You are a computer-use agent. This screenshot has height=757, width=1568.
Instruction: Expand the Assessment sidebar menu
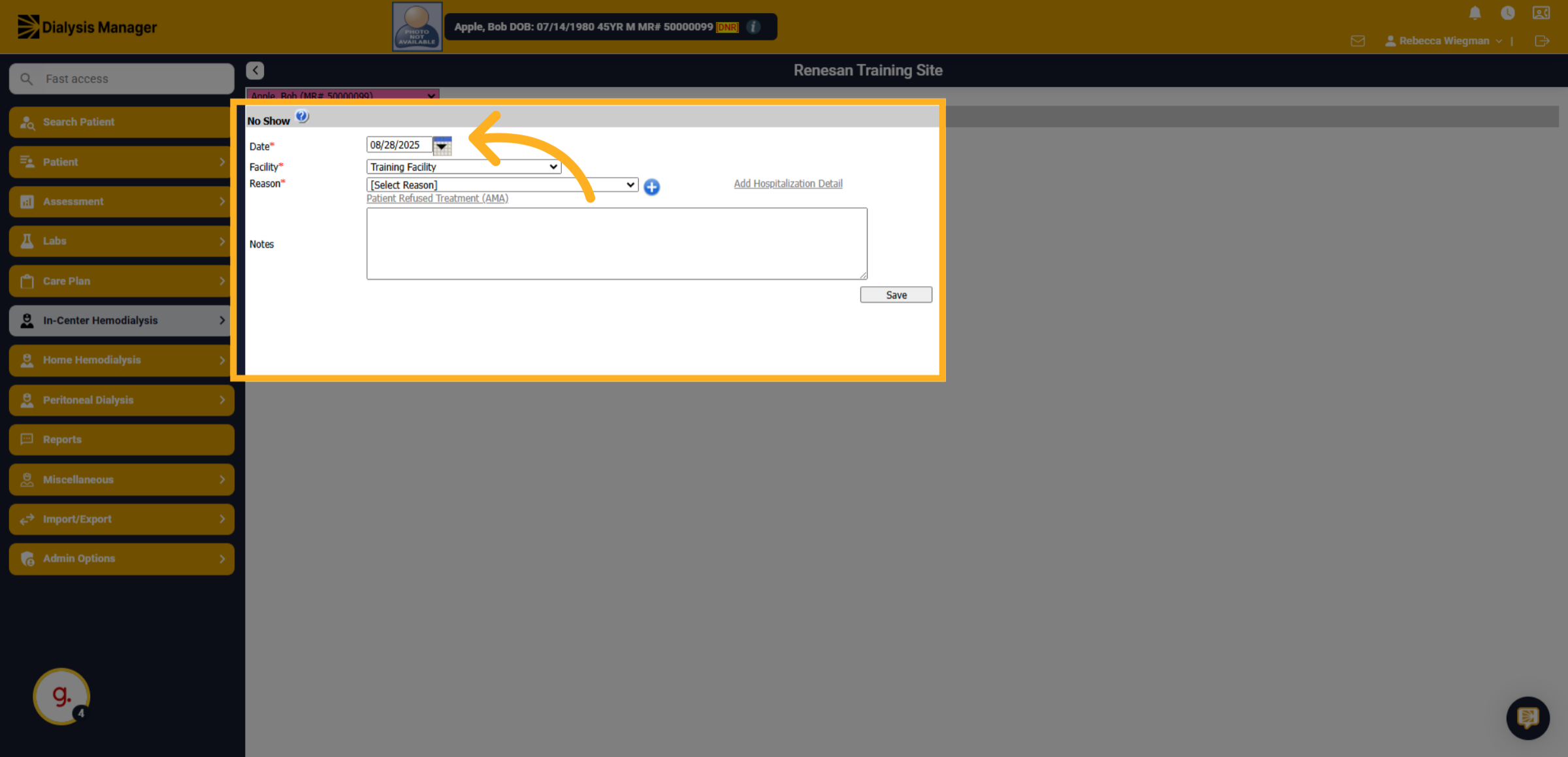122,202
